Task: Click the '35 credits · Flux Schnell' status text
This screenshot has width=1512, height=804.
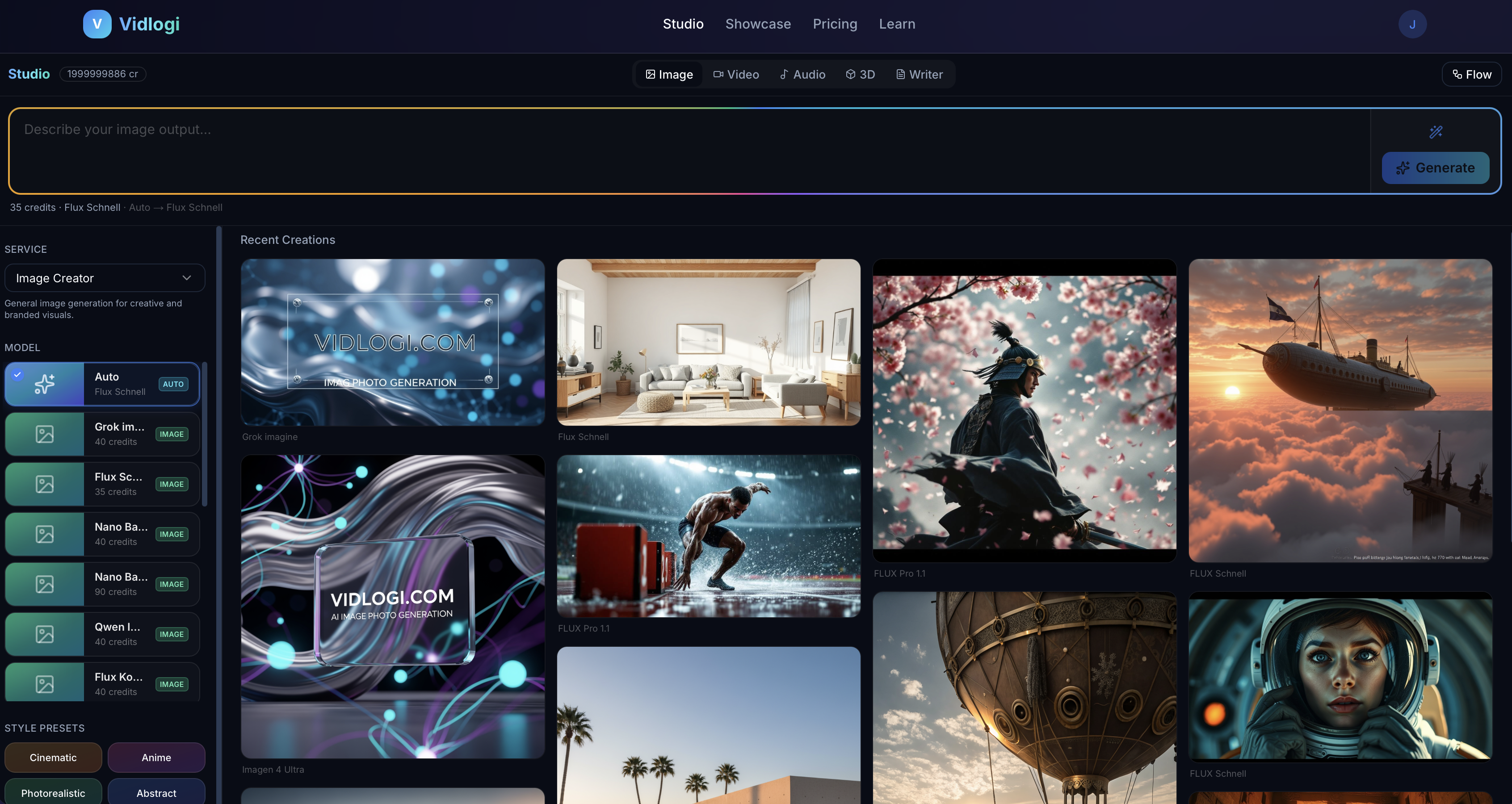Action: pyautogui.click(x=65, y=207)
